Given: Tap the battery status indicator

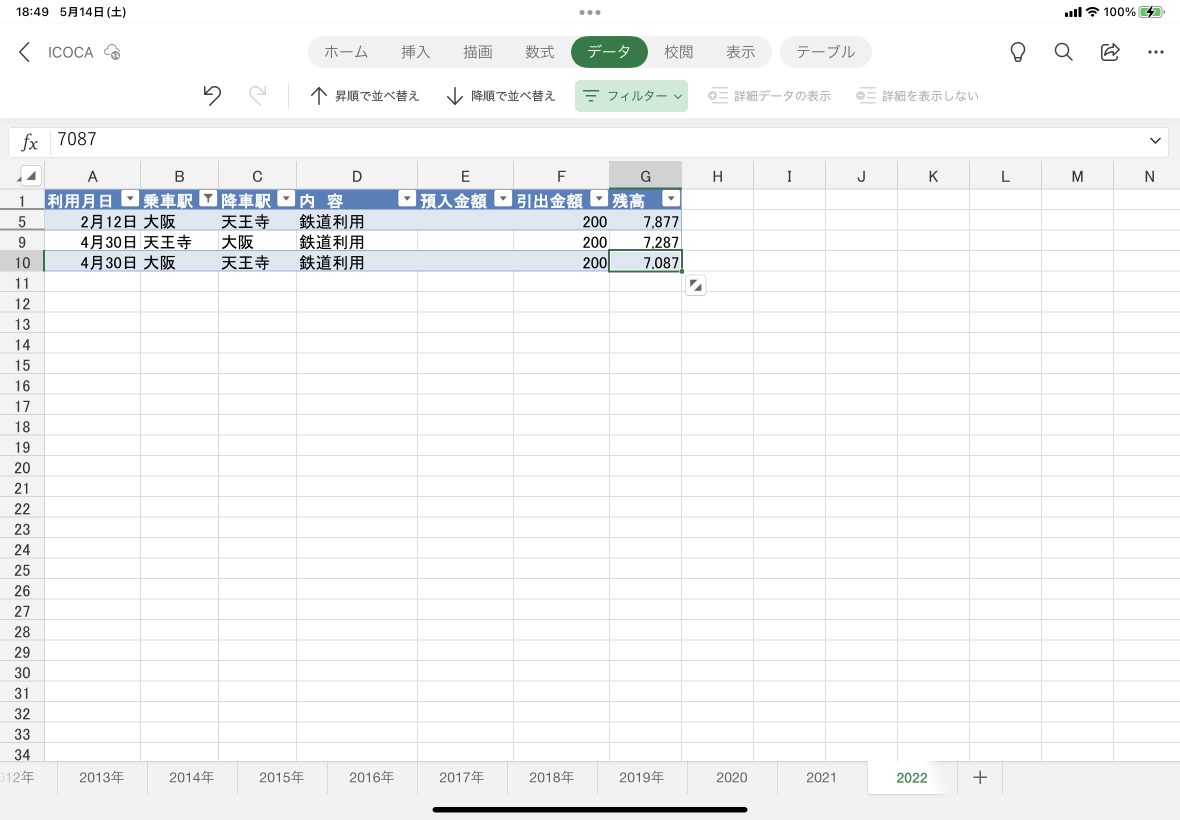Looking at the screenshot, I should click(1151, 12).
